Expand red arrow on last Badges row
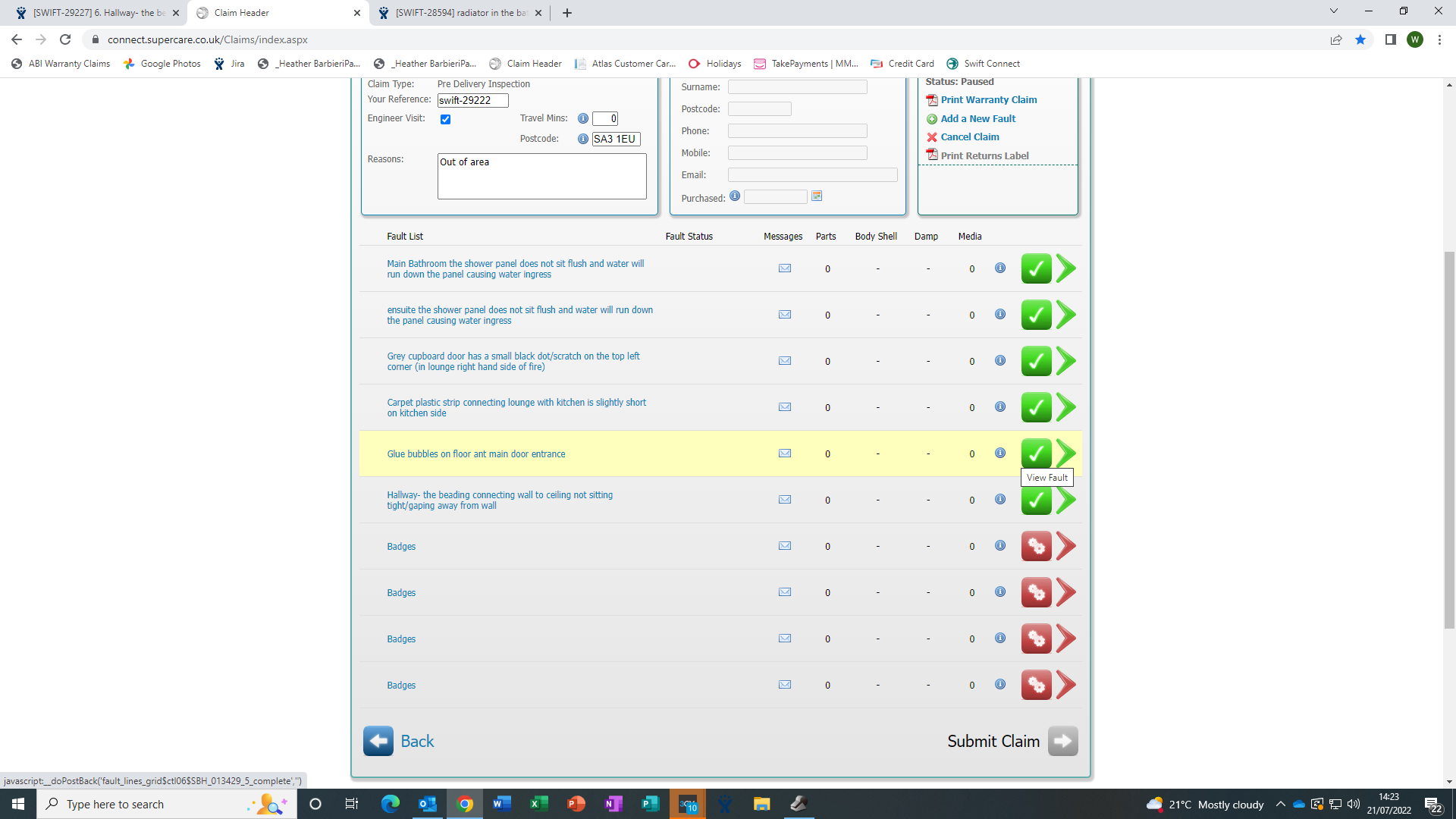This screenshot has width=1456, height=819. [x=1066, y=685]
